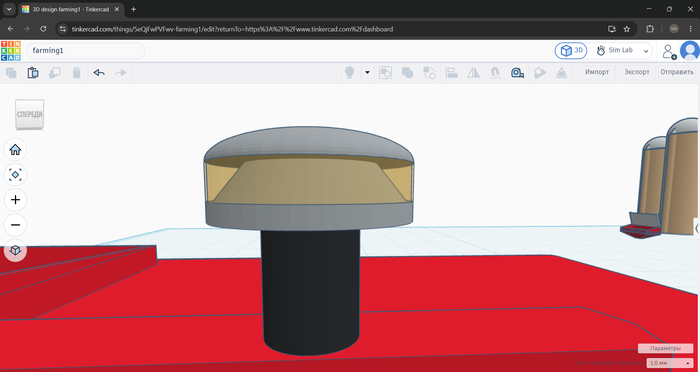Click the Fit all in view button
Viewport: 700px width, 372px height.
coord(15,175)
